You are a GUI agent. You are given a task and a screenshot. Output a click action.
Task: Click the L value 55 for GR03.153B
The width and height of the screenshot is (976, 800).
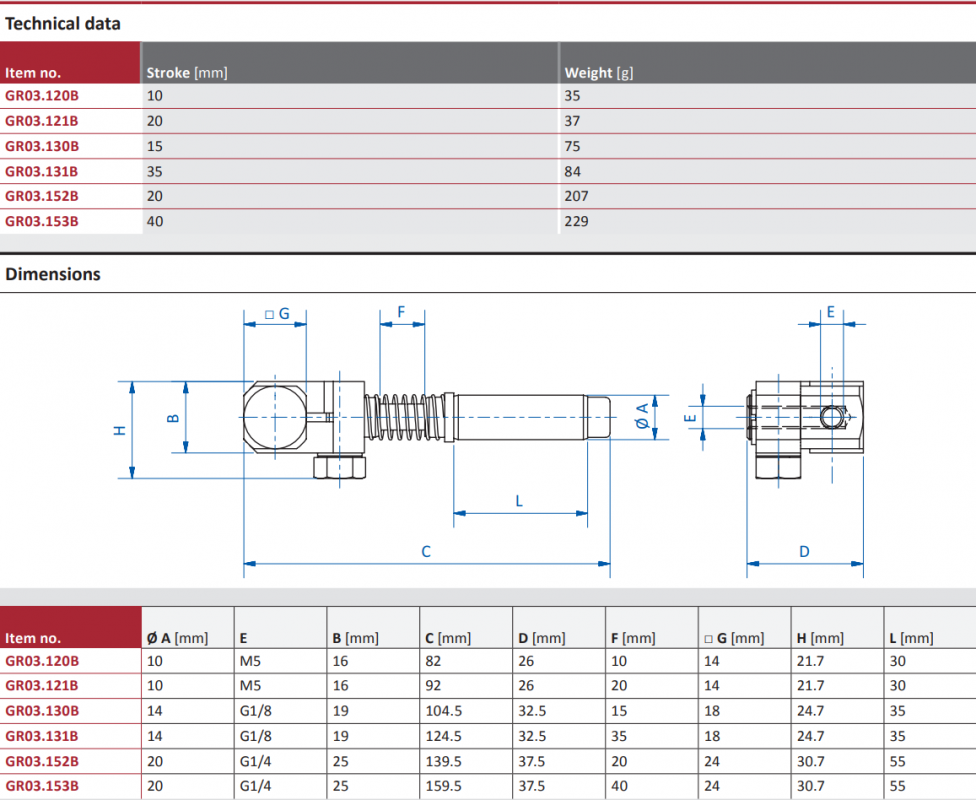(x=898, y=786)
